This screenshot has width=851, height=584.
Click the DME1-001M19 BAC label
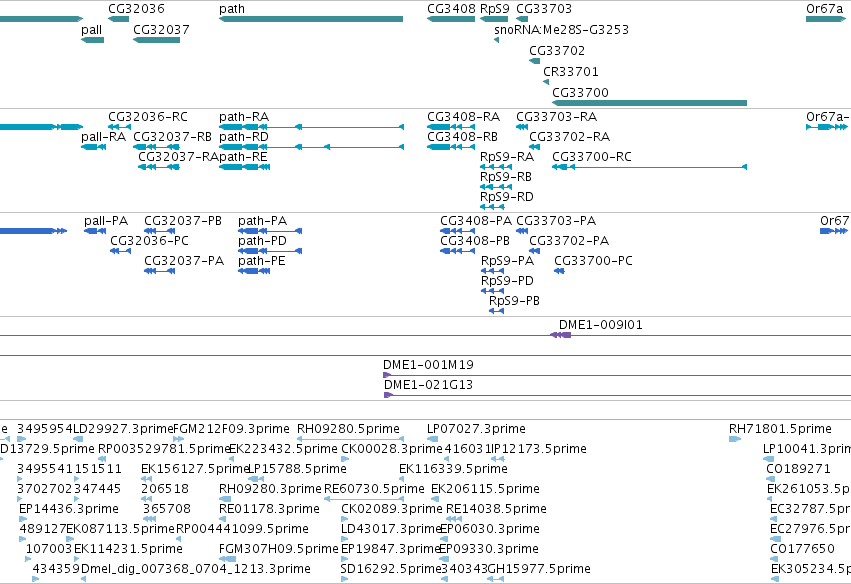(428, 366)
